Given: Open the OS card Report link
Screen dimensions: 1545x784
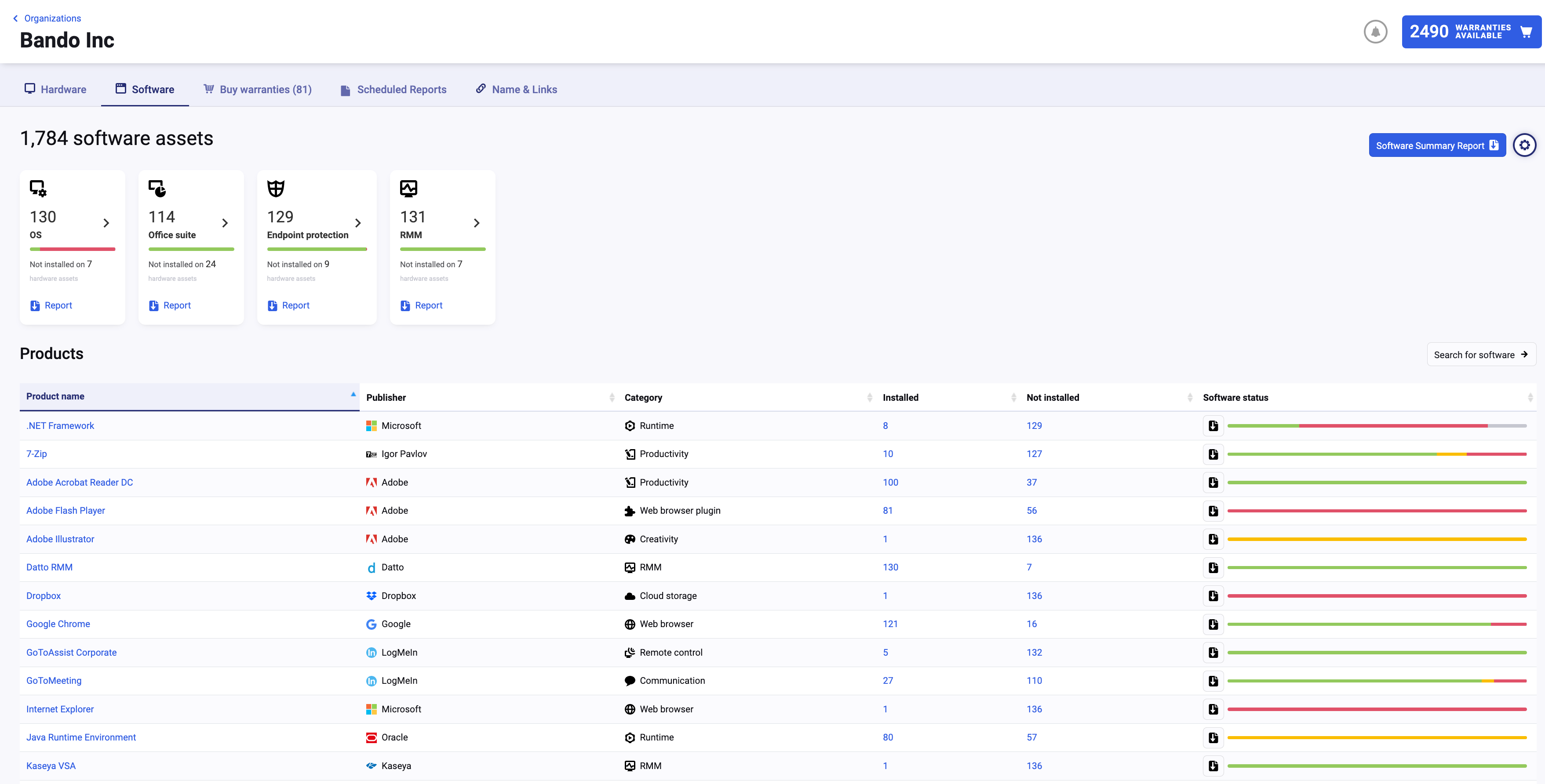Looking at the screenshot, I should 51,305.
